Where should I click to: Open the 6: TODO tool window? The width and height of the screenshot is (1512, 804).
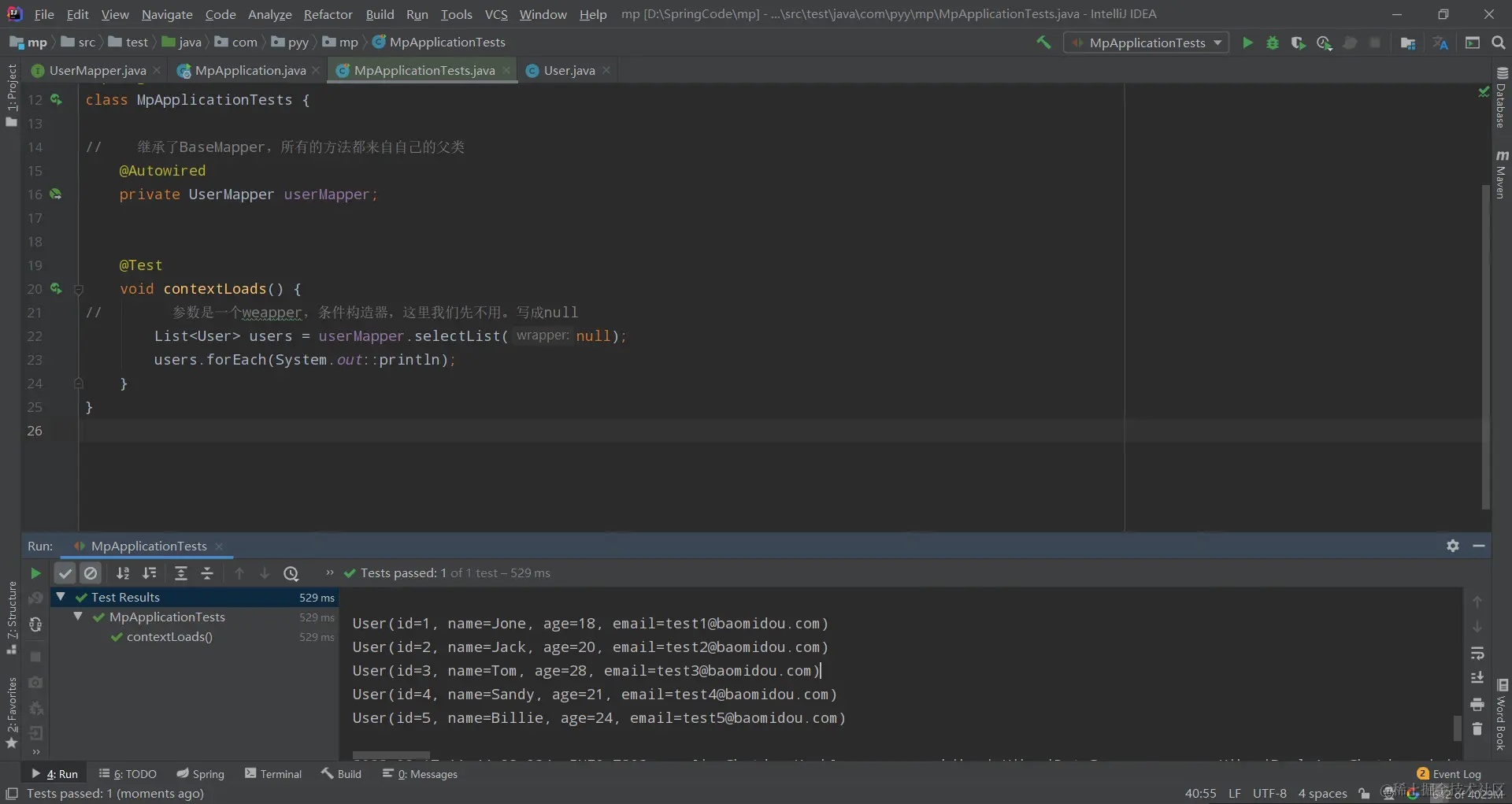pyautogui.click(x=128, y=774)
